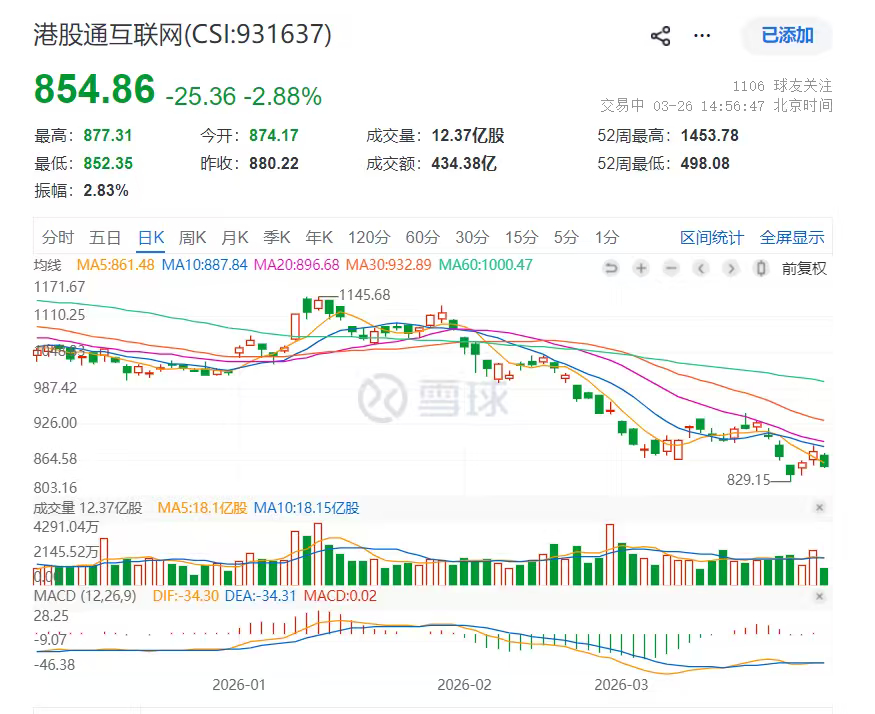Viewport: 875px width, 714px height.
Task: Toggle the 已添加 watchlist button
Action: coord(787,36)
